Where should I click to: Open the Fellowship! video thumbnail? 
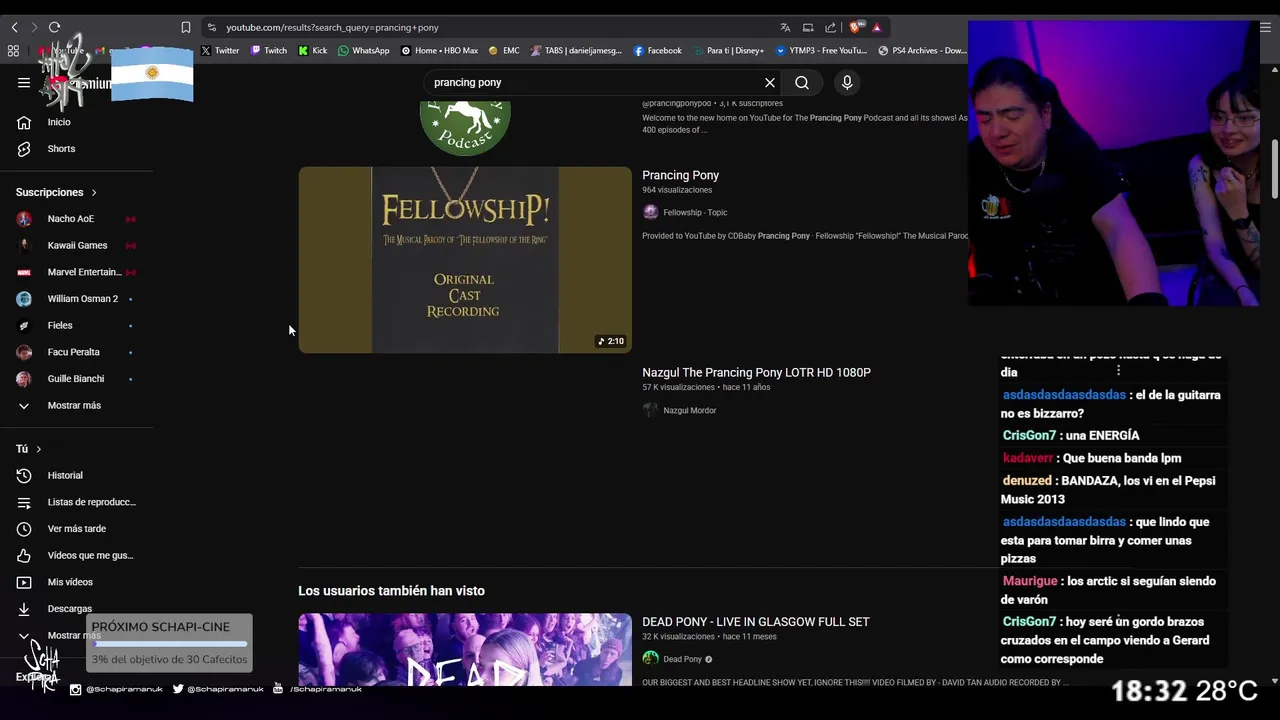[x=465, y=260]
